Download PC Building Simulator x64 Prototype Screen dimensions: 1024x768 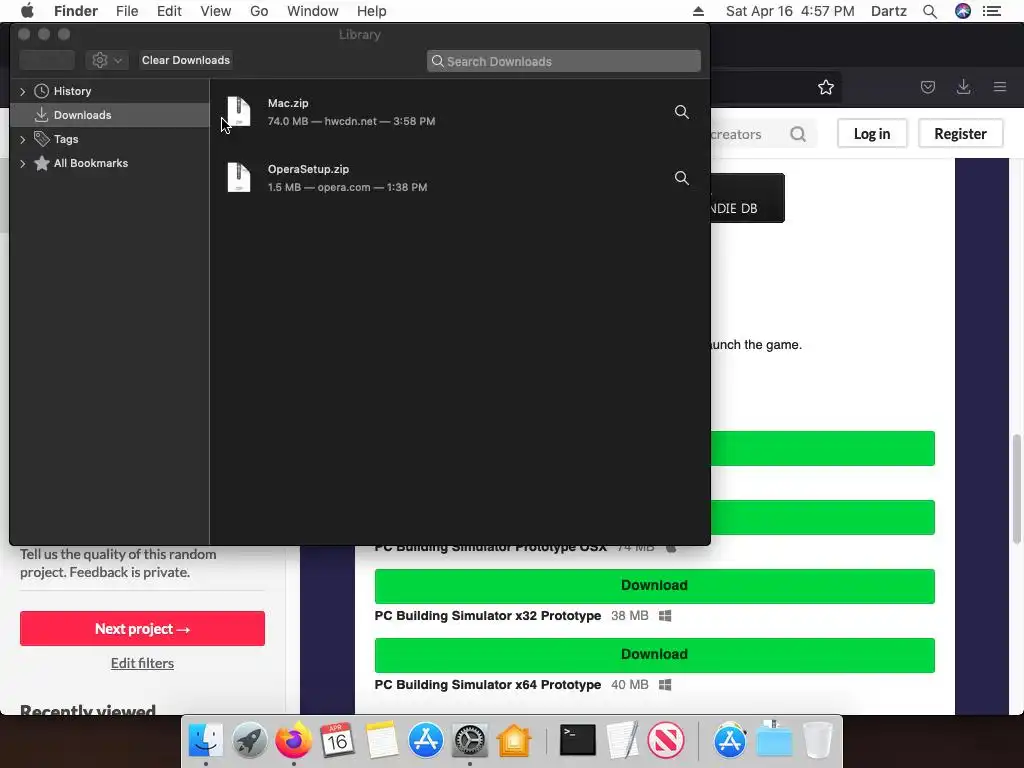click(654, 655)
